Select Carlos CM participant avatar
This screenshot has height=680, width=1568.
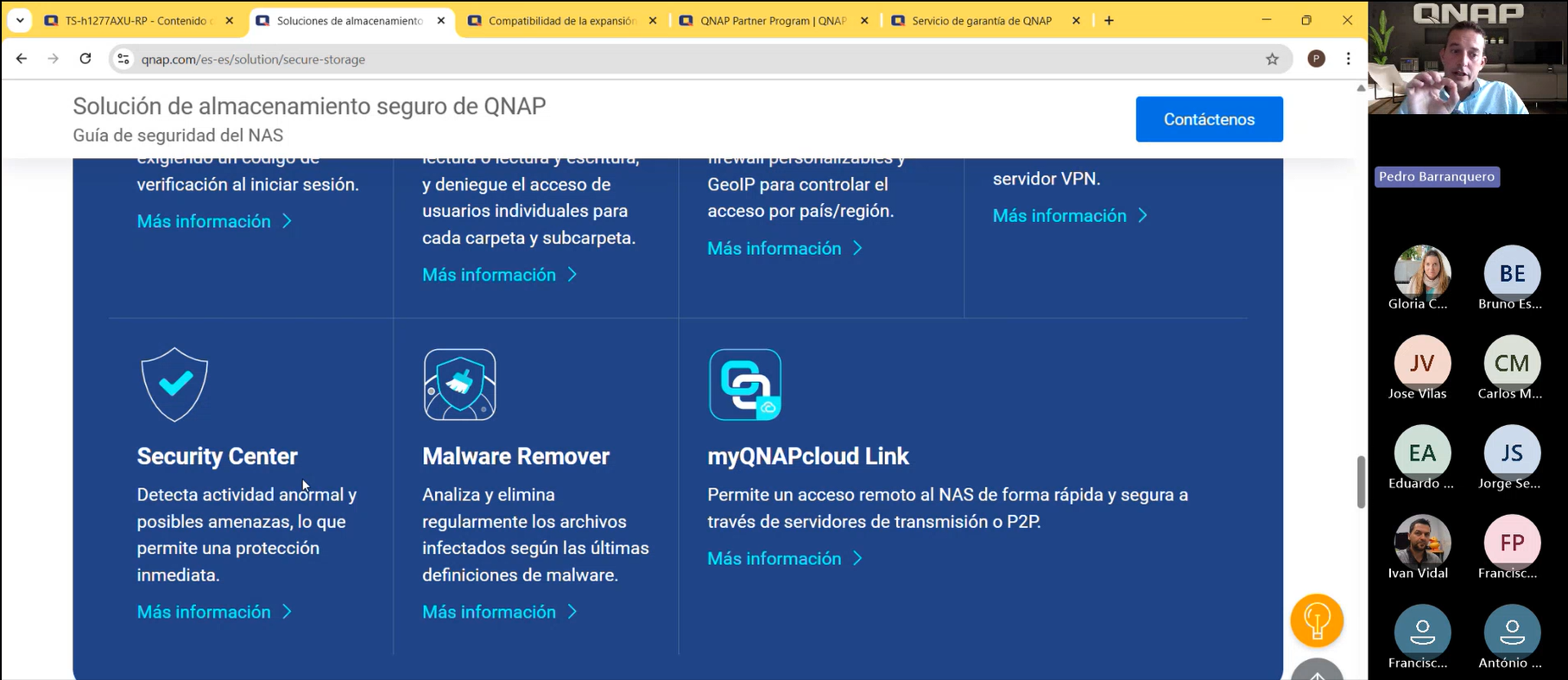point(1512,363)
